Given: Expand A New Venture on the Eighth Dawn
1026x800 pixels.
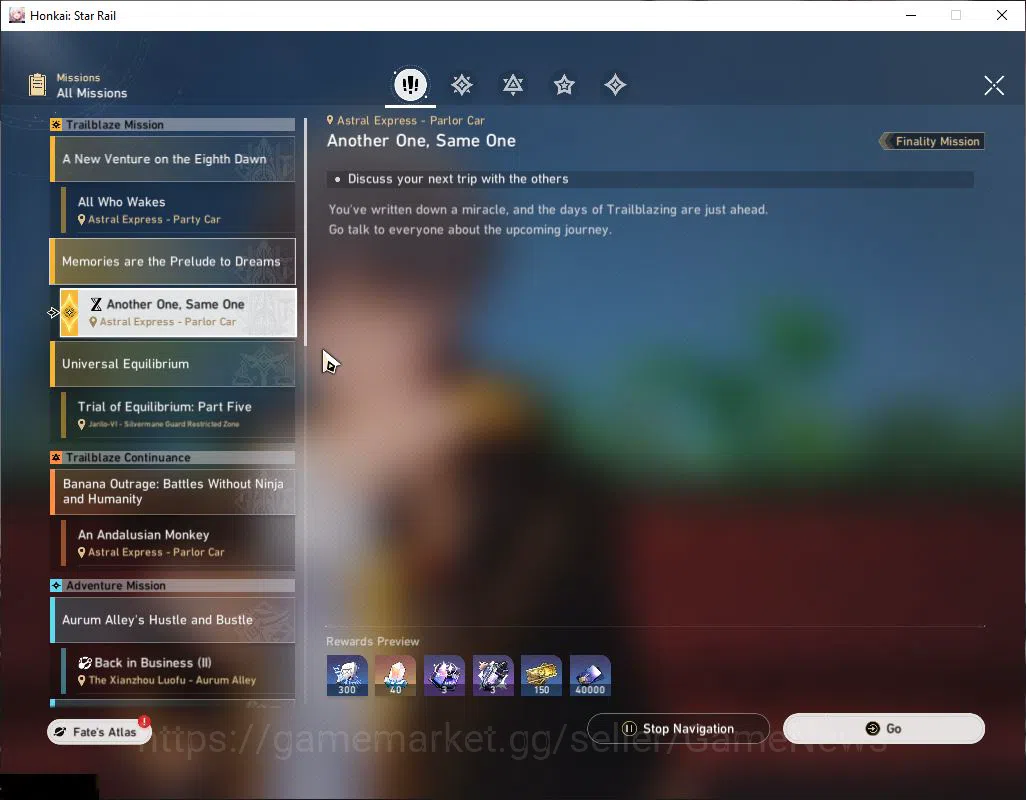Looking at the screenshot, I should (173, 159).
